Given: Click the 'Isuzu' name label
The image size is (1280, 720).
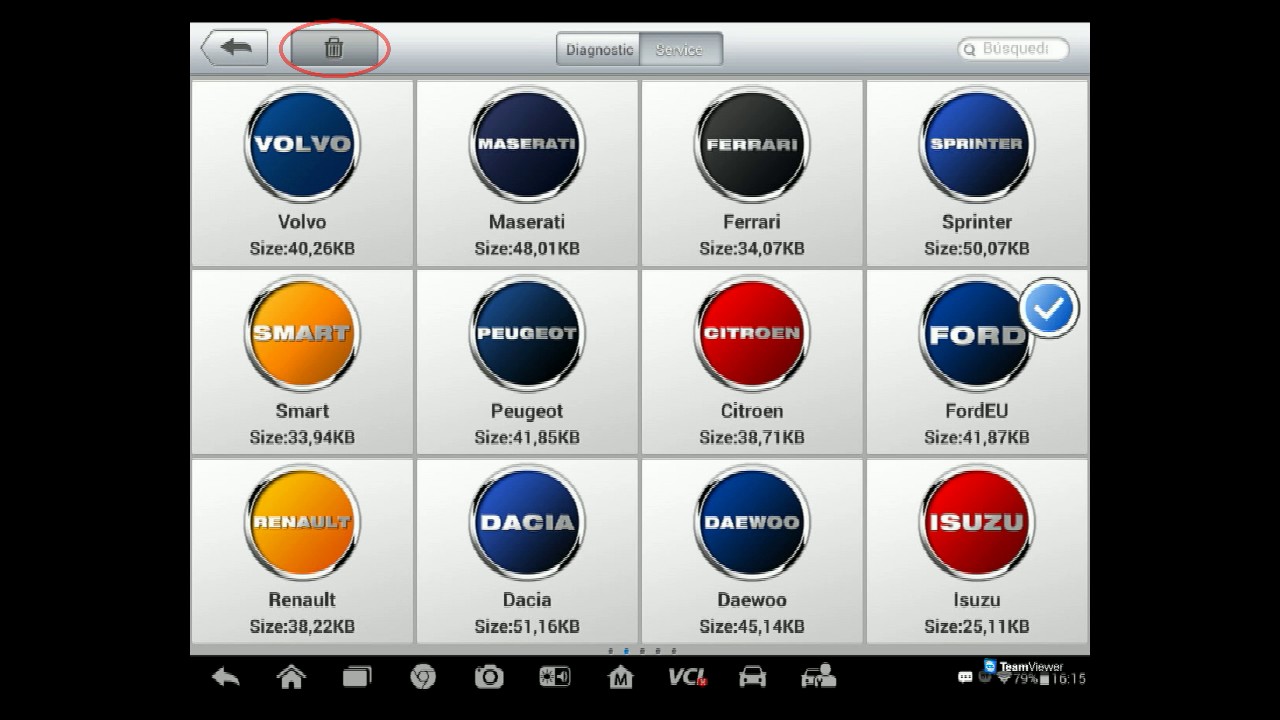Looking at the screenshot, I should 977,600.
